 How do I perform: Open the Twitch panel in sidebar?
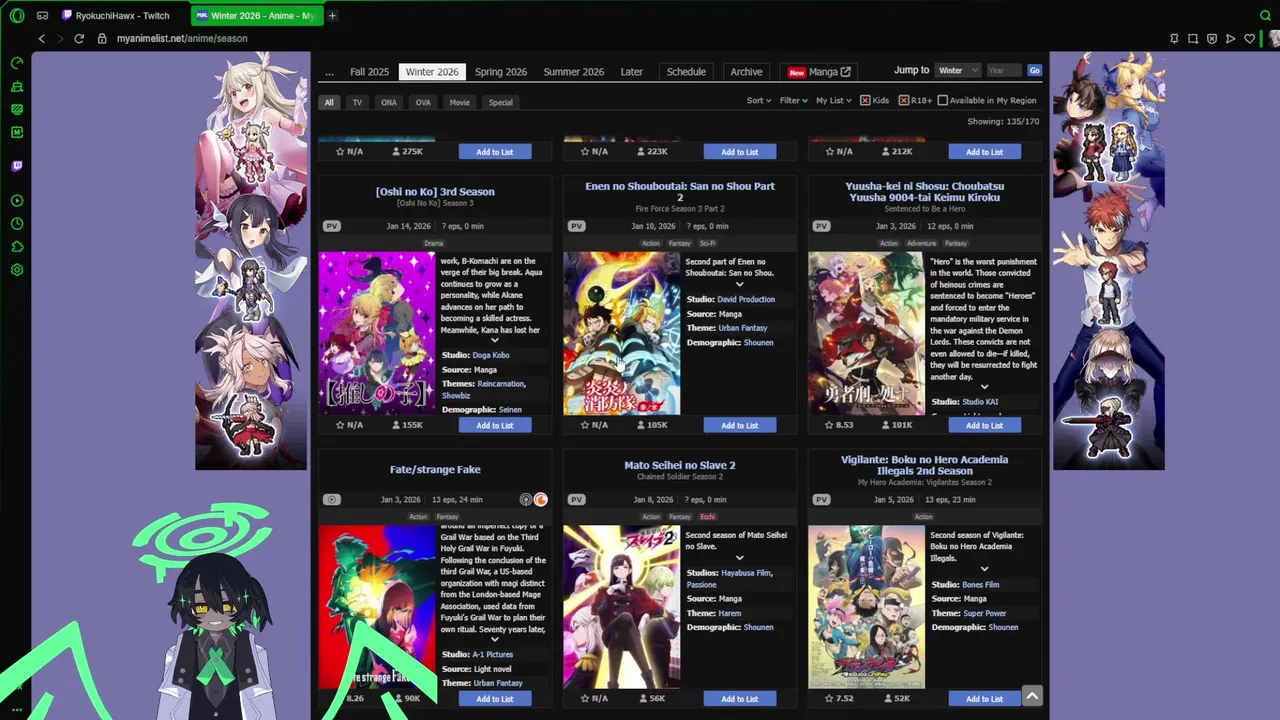[17, 166]
